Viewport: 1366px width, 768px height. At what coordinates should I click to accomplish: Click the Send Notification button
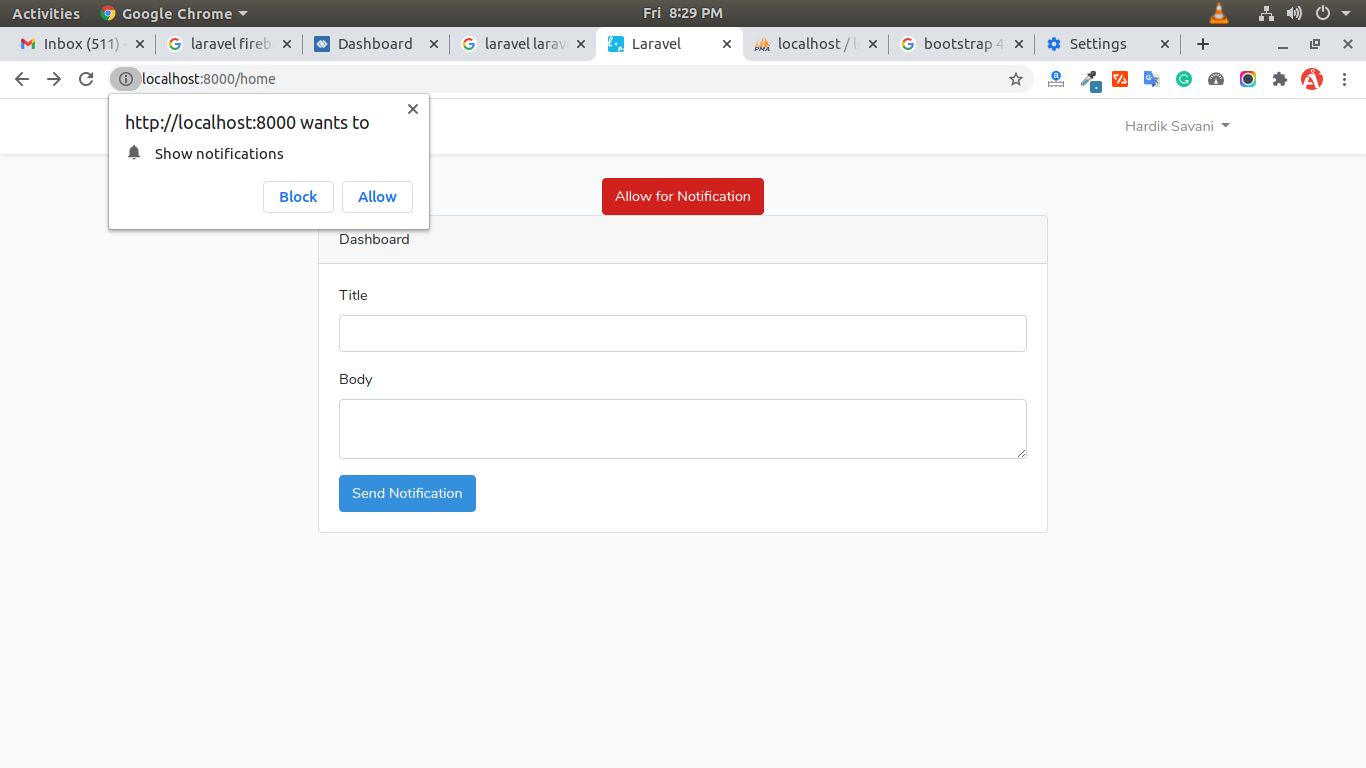pos(407,493)
